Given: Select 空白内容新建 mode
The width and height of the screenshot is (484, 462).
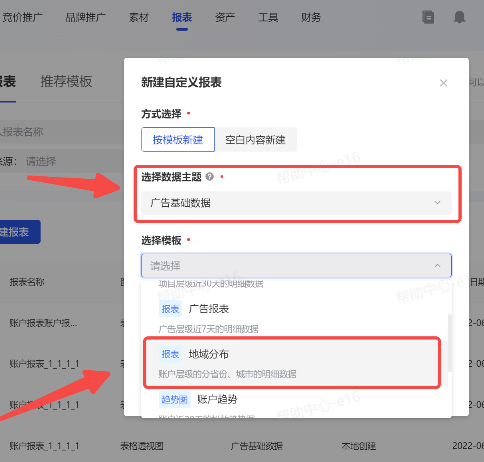Looking at the screenshot, I should coord(255,139).
